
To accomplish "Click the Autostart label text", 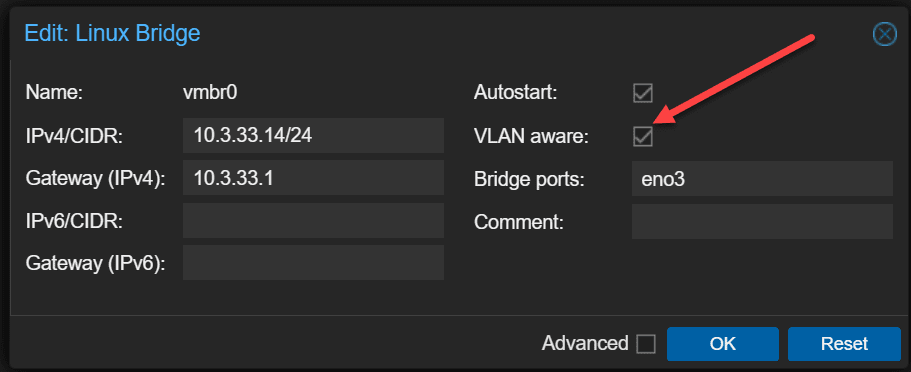I will [x=515, y=93].
